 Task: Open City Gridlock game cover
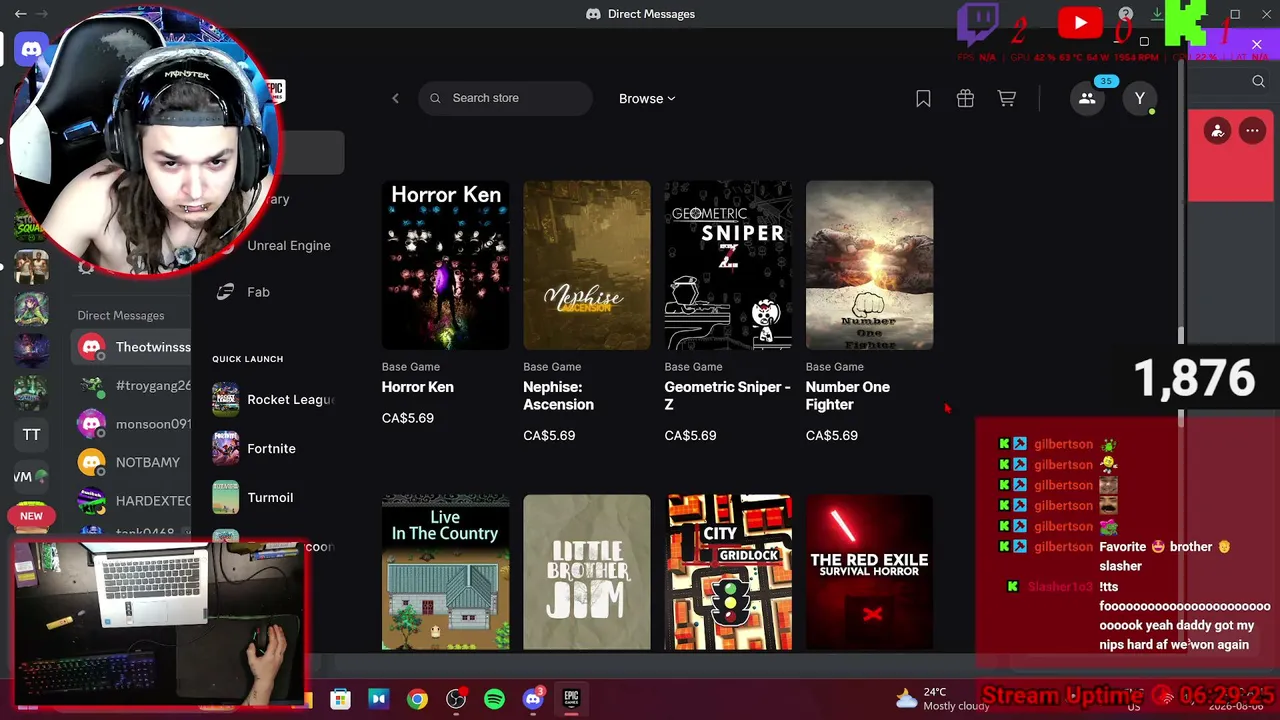click(x=728, y=572)
